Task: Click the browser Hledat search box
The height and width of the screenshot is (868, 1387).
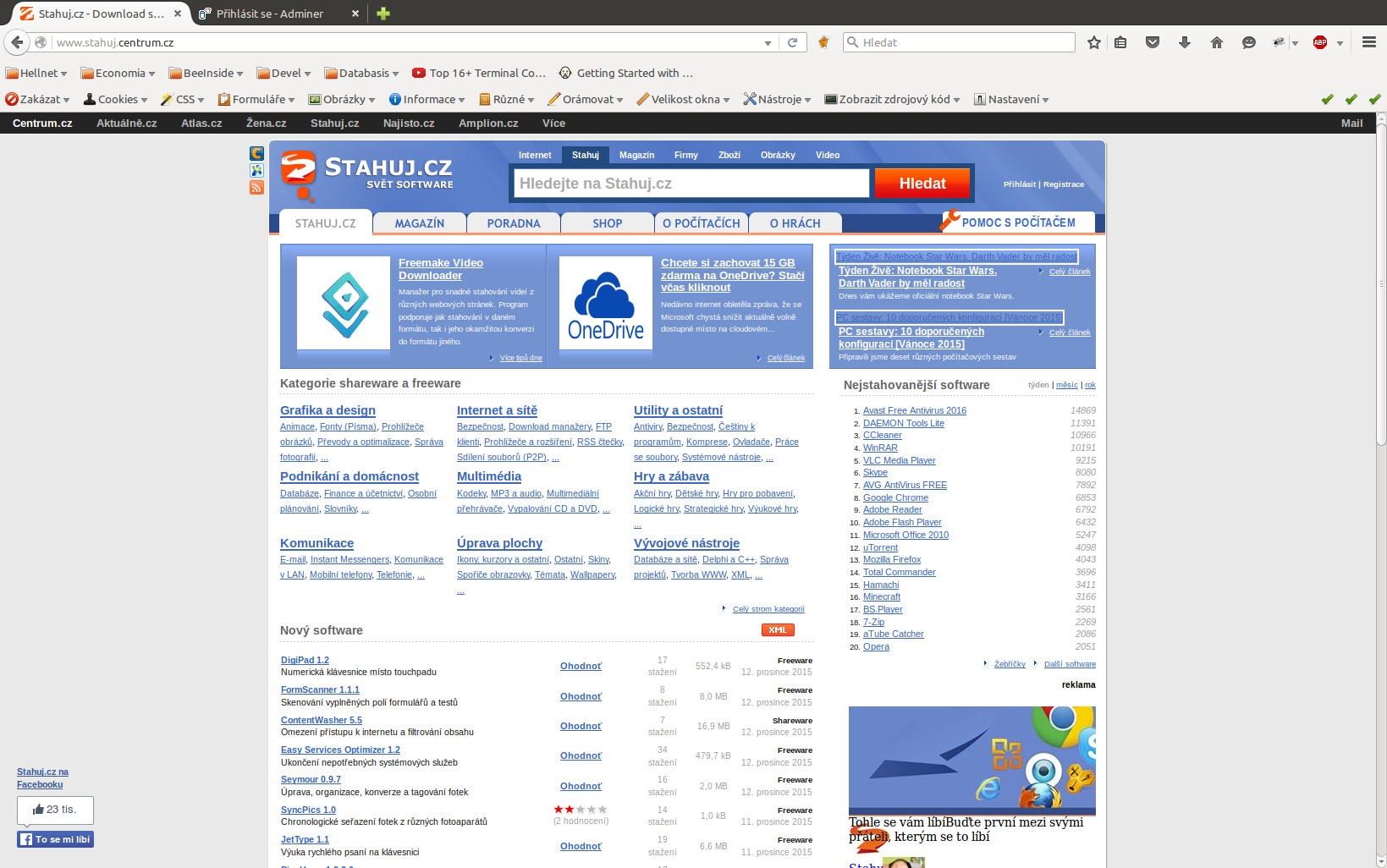Action: coord(959,42)
